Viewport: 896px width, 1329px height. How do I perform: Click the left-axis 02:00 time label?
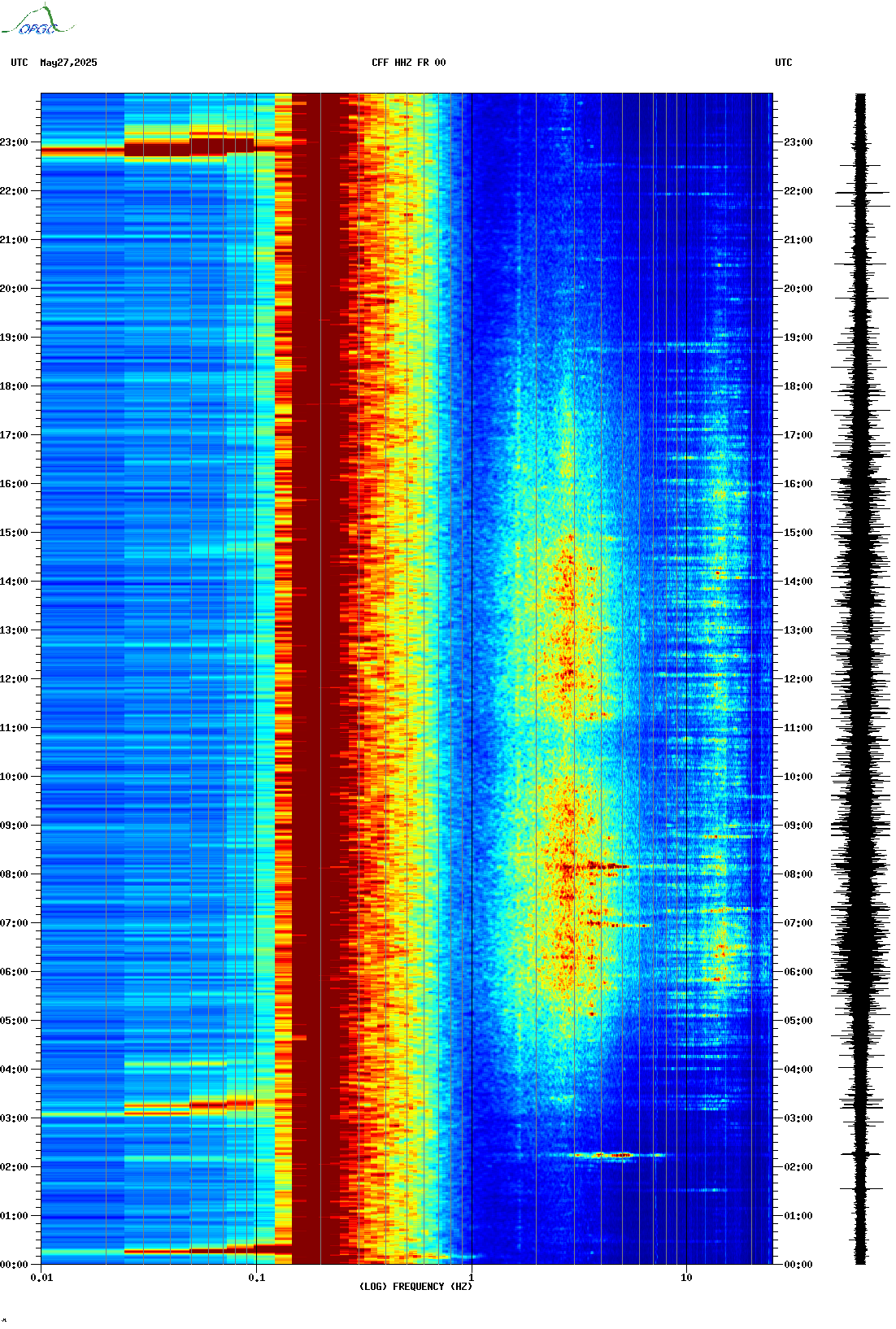(x=14, y=1167)
